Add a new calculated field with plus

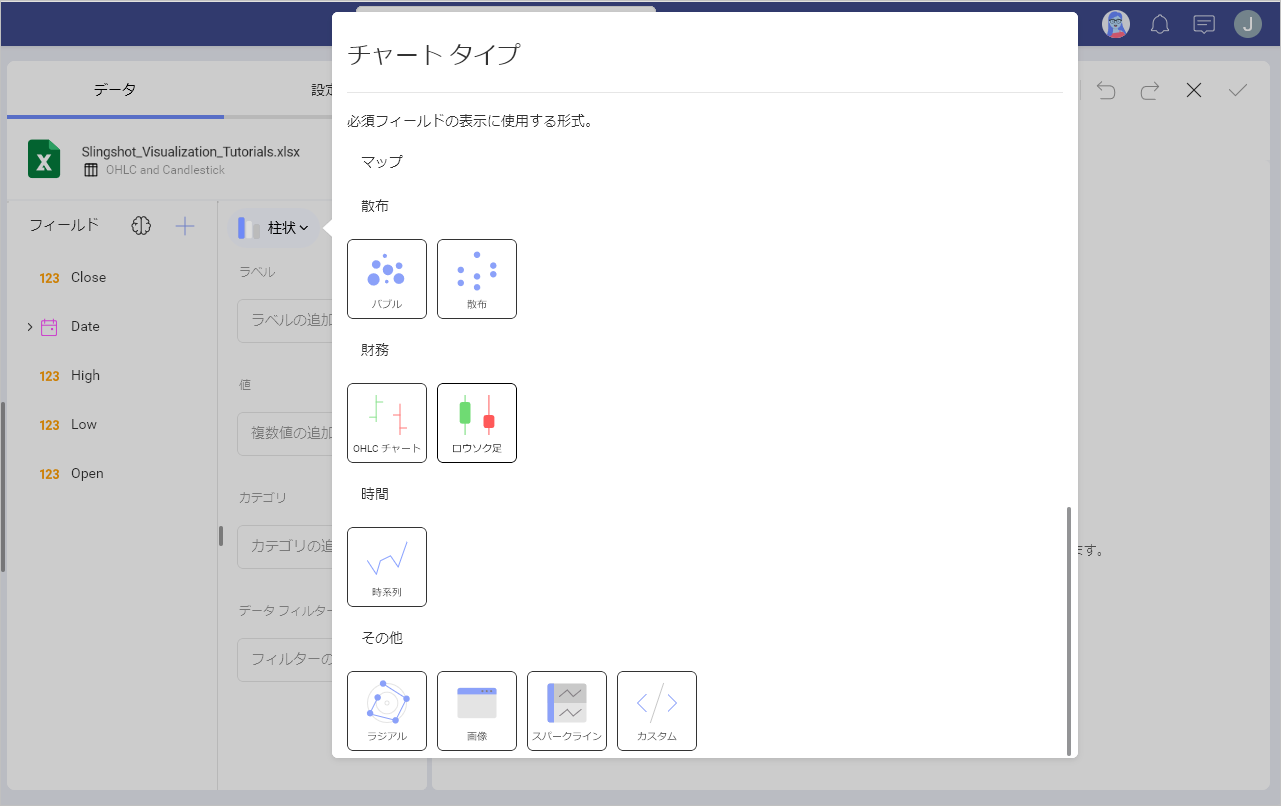(185, 226)
